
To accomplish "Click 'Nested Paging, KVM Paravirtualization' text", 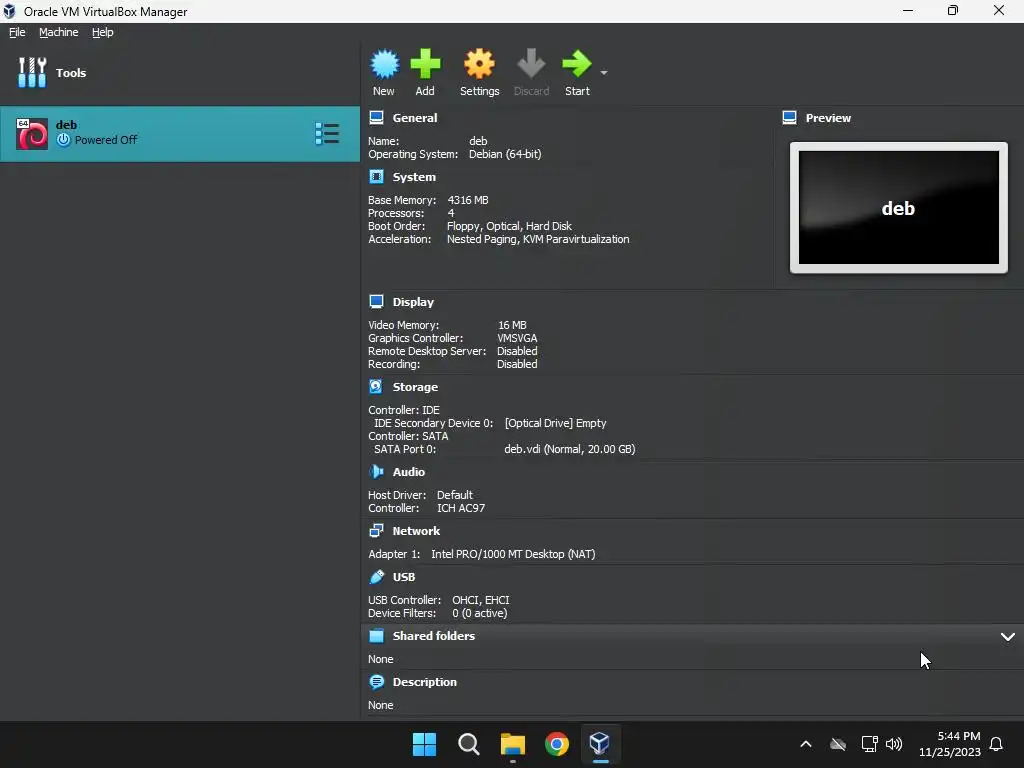I will click(538, 239).
